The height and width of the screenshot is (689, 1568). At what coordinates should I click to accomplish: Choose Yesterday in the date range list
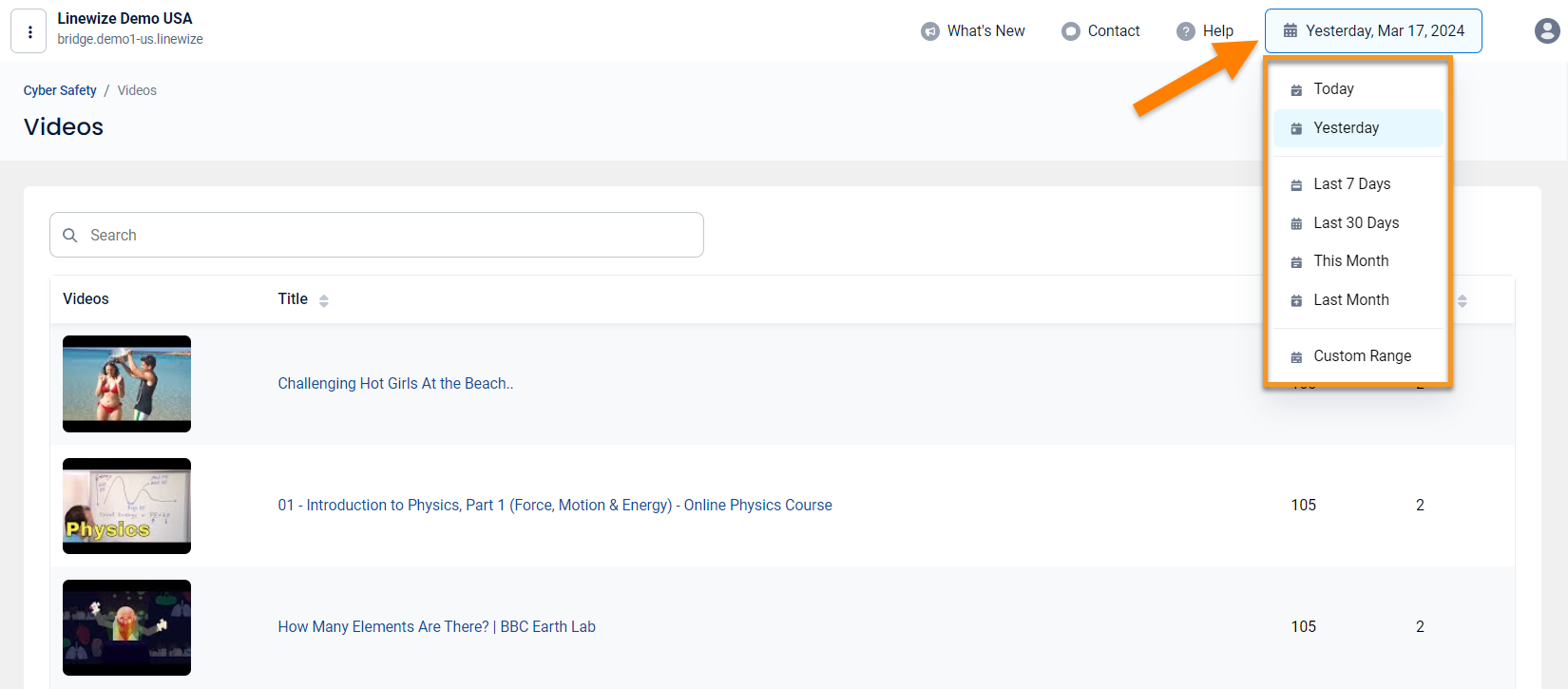pos(1346,128)
